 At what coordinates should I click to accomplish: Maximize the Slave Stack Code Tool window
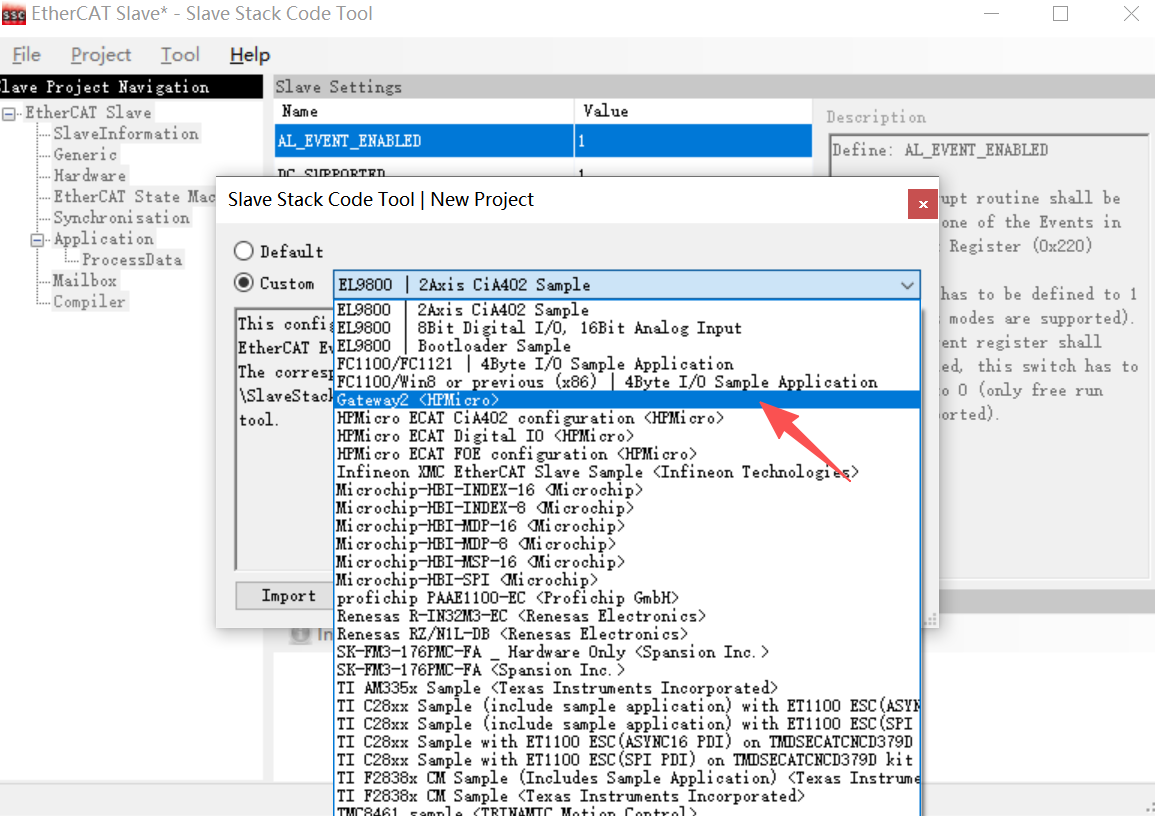click(1060, 14)
